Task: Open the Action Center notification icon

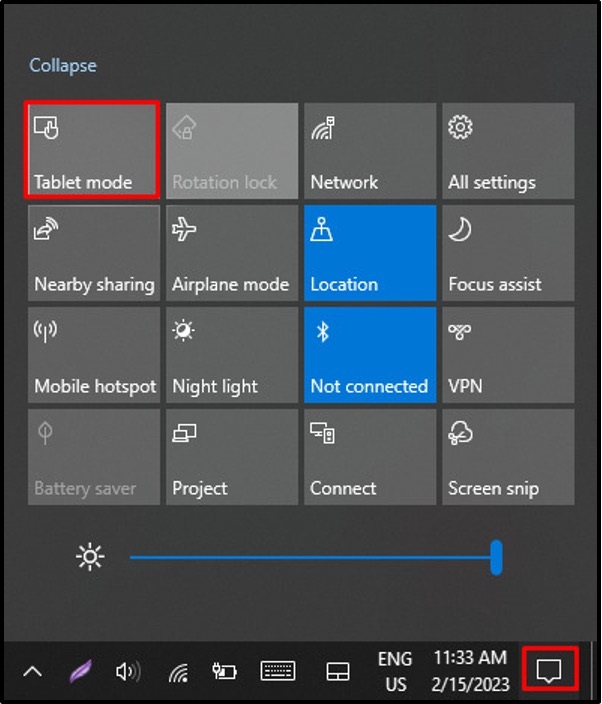Action: click(x=549, y=670)
